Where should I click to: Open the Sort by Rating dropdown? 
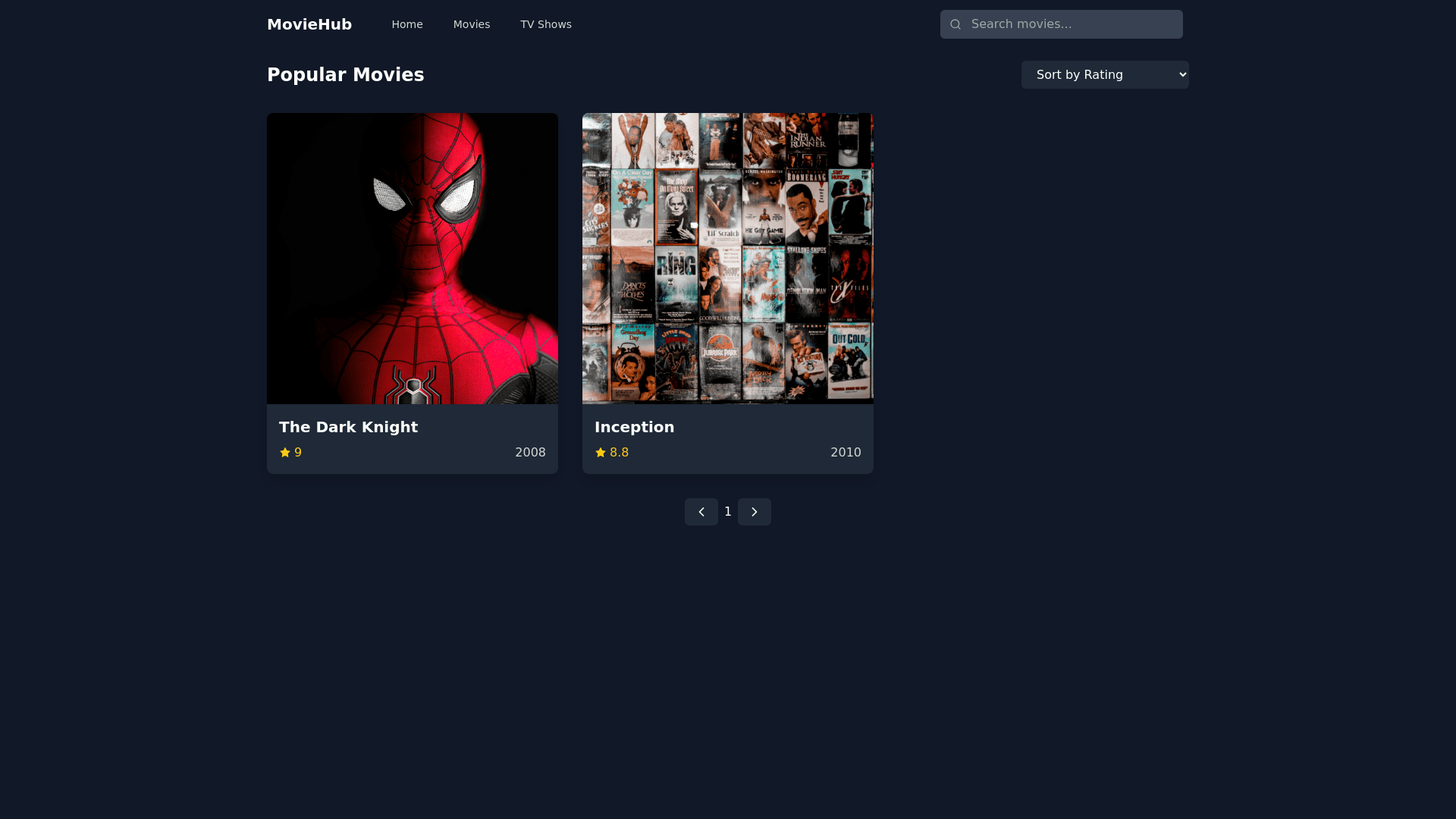click(x=1104, y=75)
